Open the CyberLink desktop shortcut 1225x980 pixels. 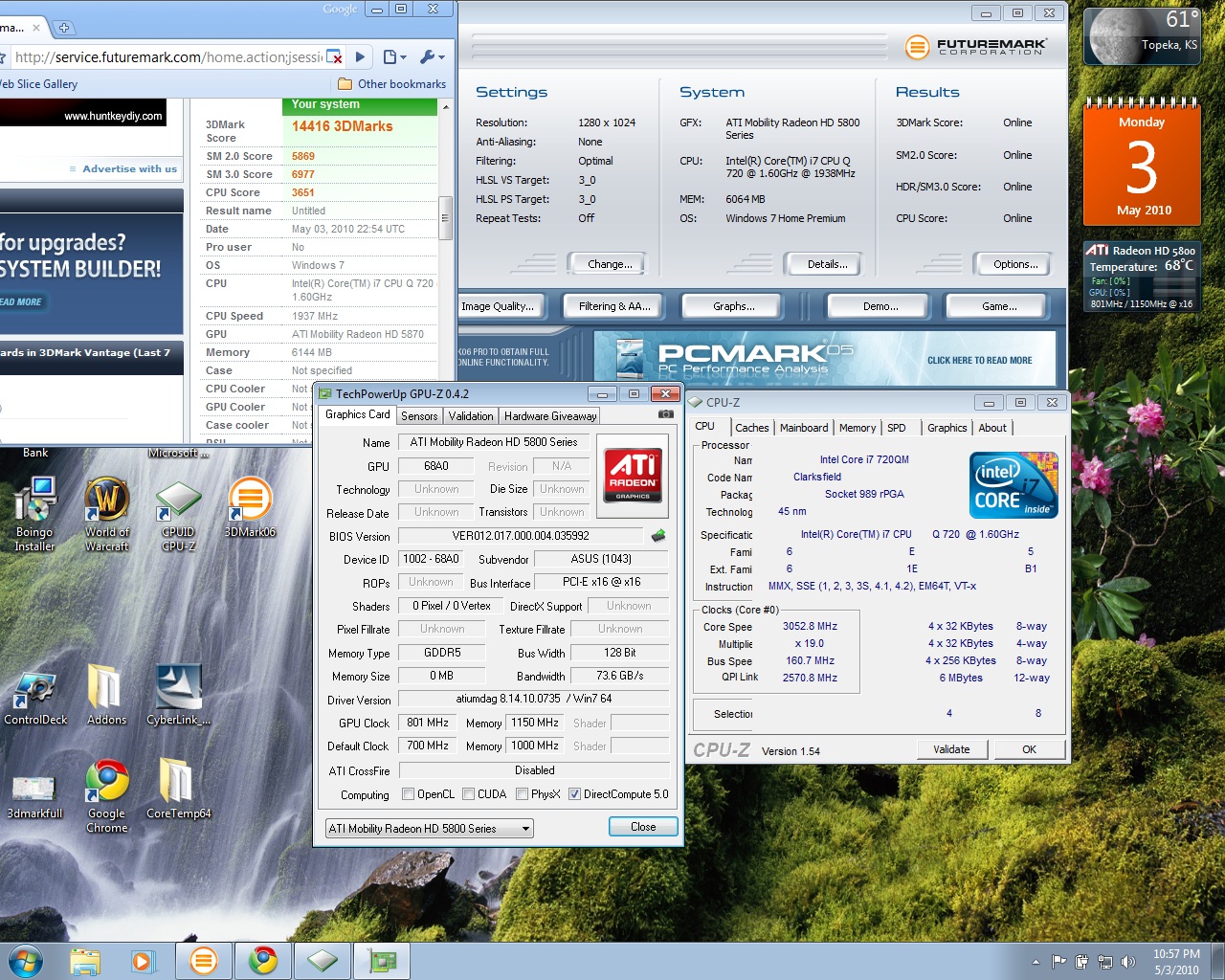click(178, 695)
